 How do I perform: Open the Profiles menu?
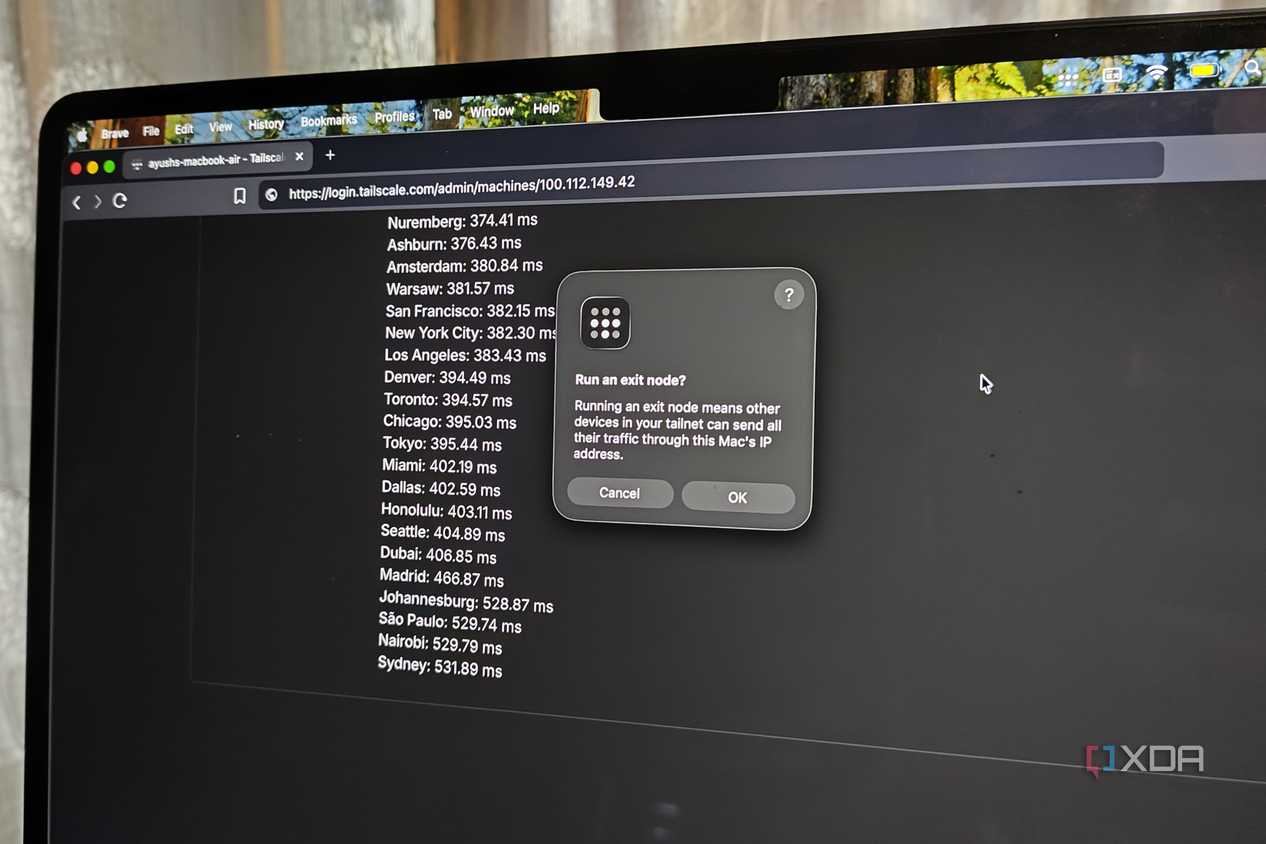click(395, 117)
